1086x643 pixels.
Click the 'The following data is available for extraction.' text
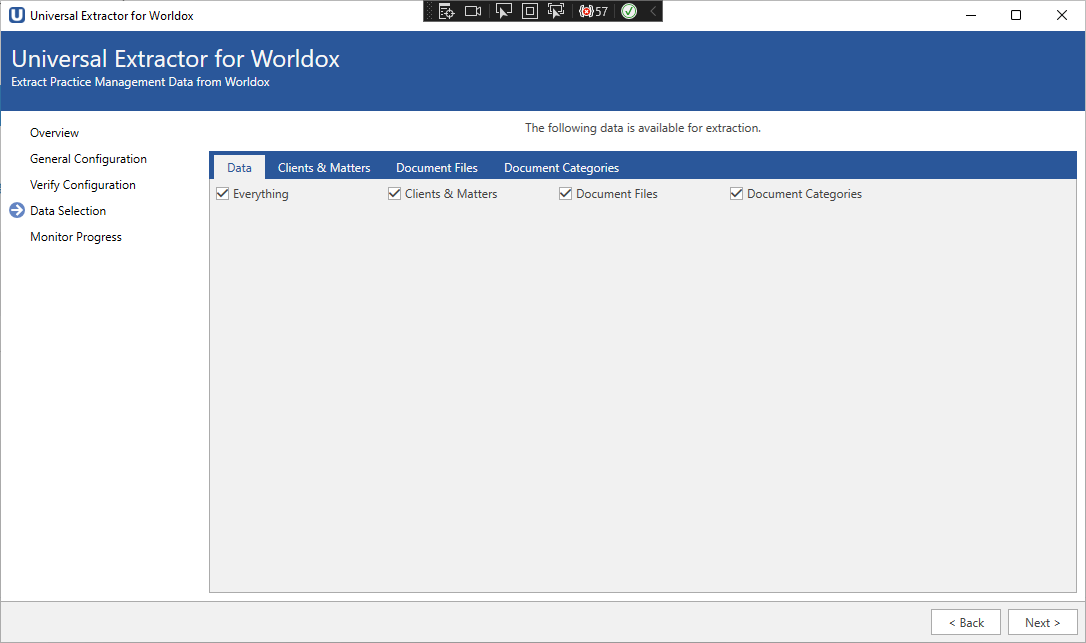click(x=643, y=127)
